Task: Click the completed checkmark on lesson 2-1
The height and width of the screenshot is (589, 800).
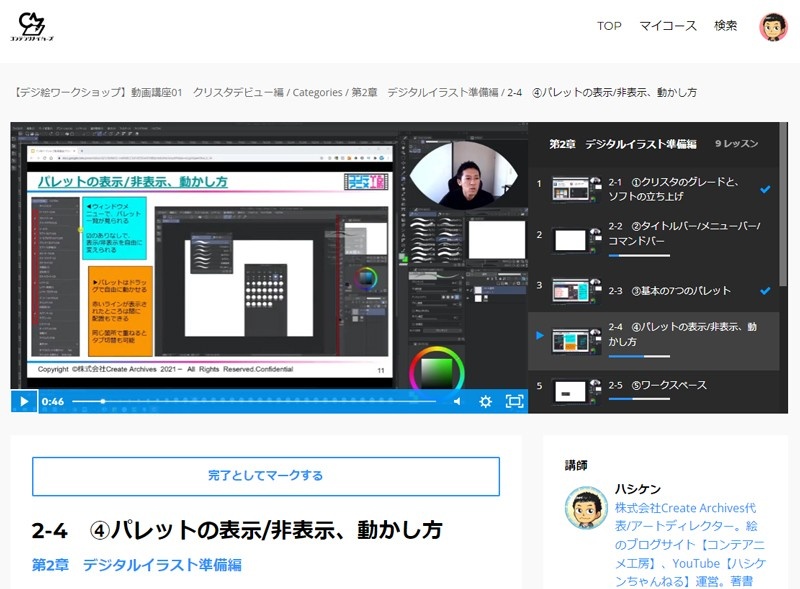Action: [765, 189]
